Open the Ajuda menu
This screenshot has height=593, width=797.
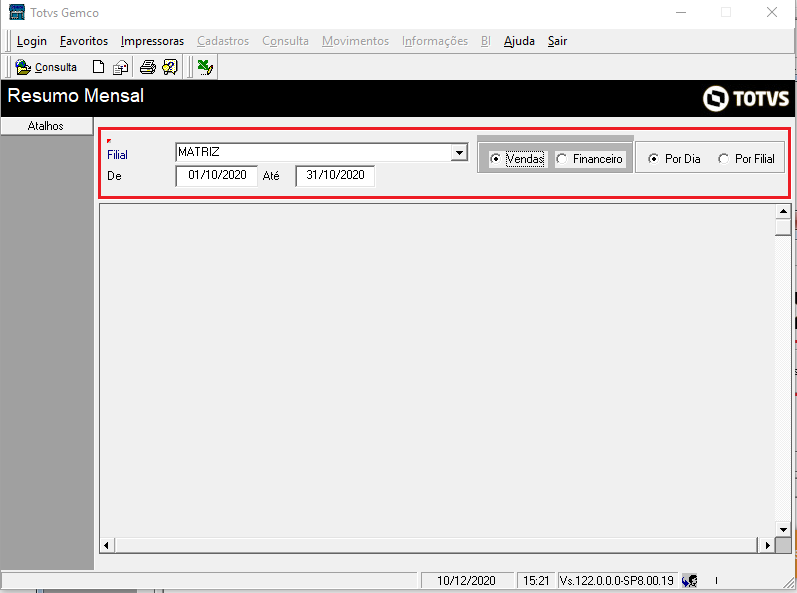pos(519,41)
